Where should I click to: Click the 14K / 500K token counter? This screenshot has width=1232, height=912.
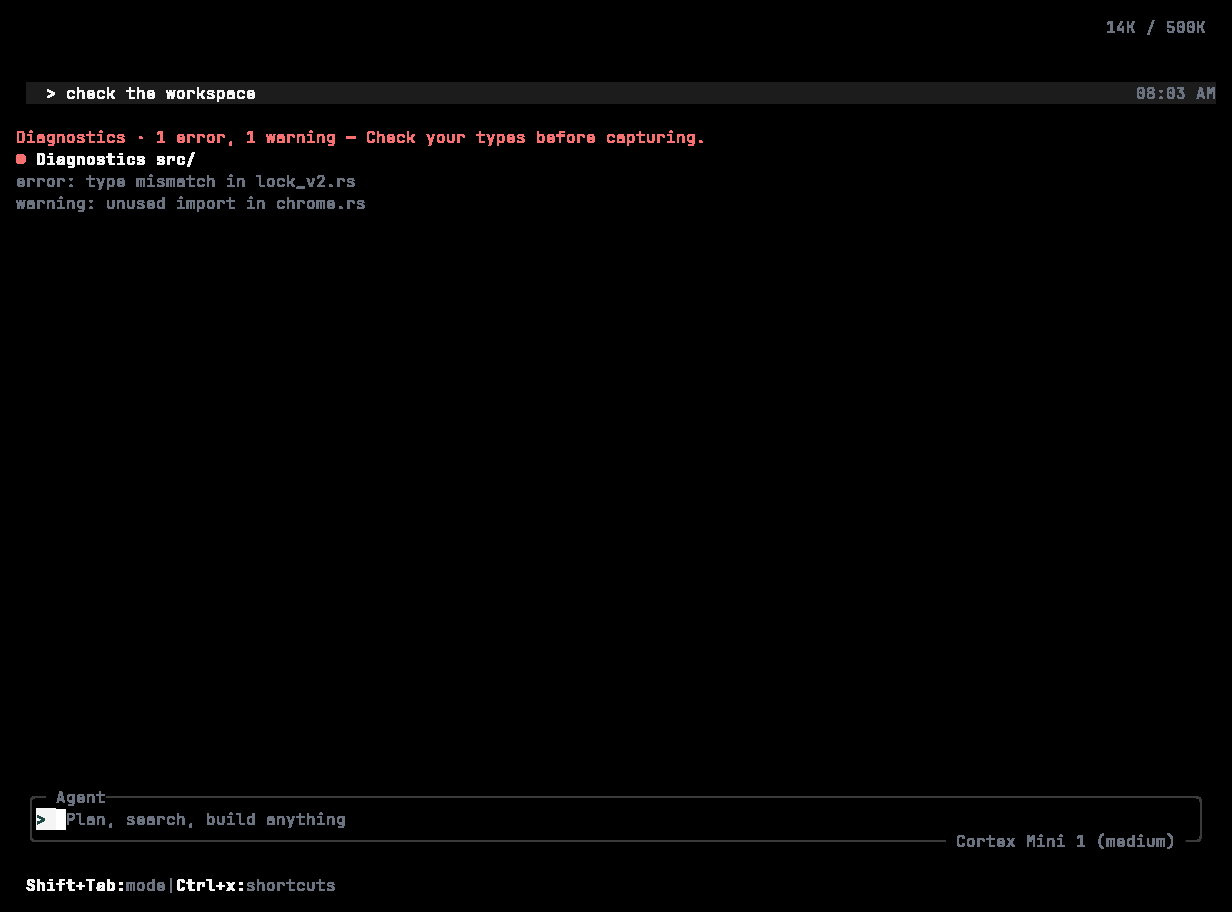coord(1155,27)
